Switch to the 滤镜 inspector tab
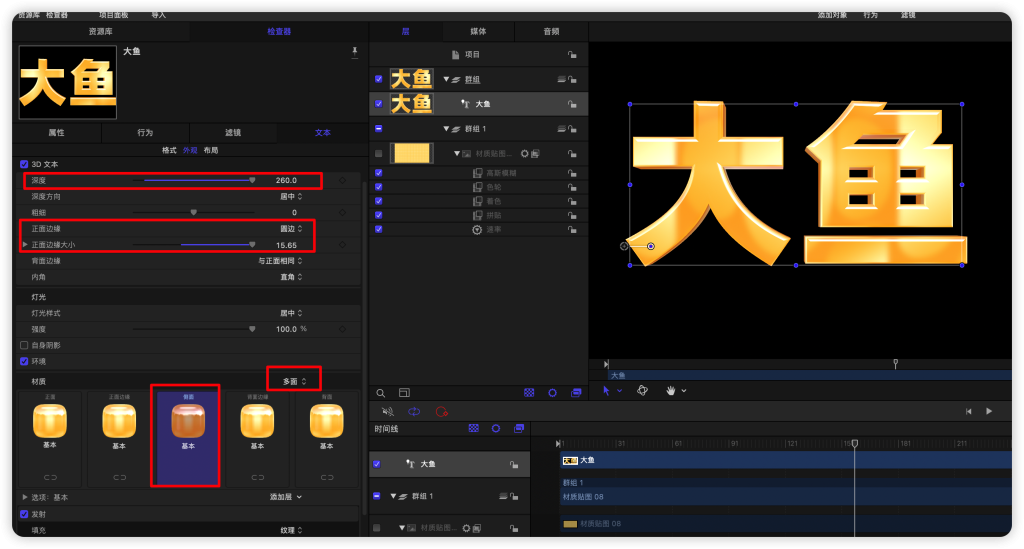Viewport: 1024px width, 549px height. click(x=233, y=132)
